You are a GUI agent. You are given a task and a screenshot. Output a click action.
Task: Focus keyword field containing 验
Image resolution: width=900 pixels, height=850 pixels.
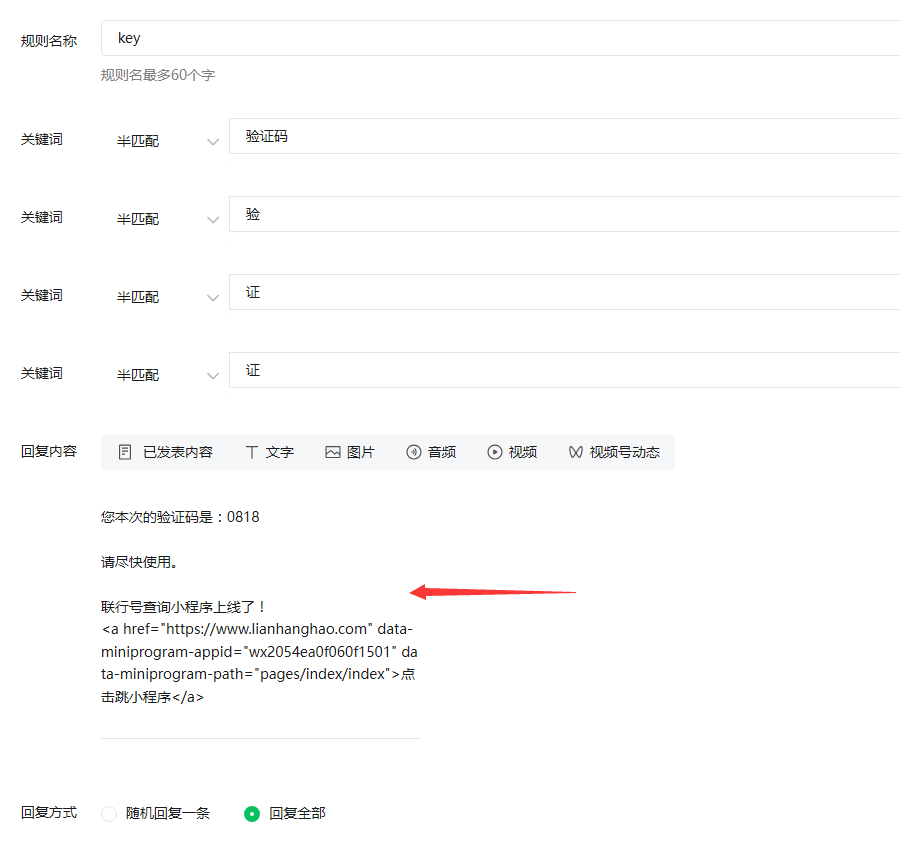click(x=565, y=214)
